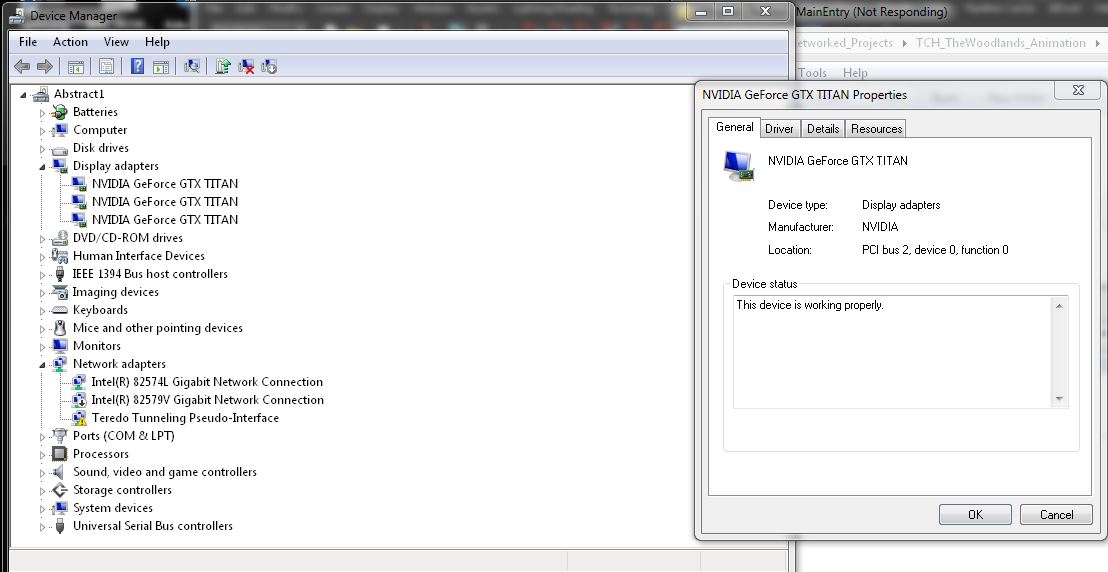This screenshot has width=1108, height=572.
Task: Switch to the Resources tab
Action: point(876,129)
